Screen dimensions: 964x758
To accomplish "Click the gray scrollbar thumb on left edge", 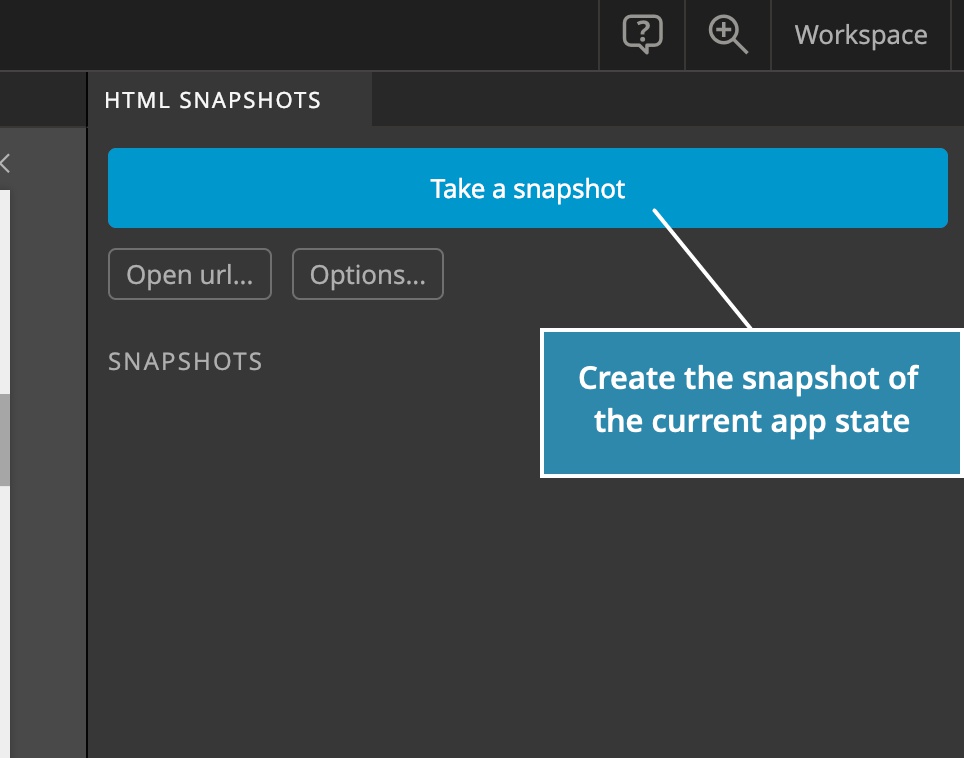I will click(x=4, y=440).
